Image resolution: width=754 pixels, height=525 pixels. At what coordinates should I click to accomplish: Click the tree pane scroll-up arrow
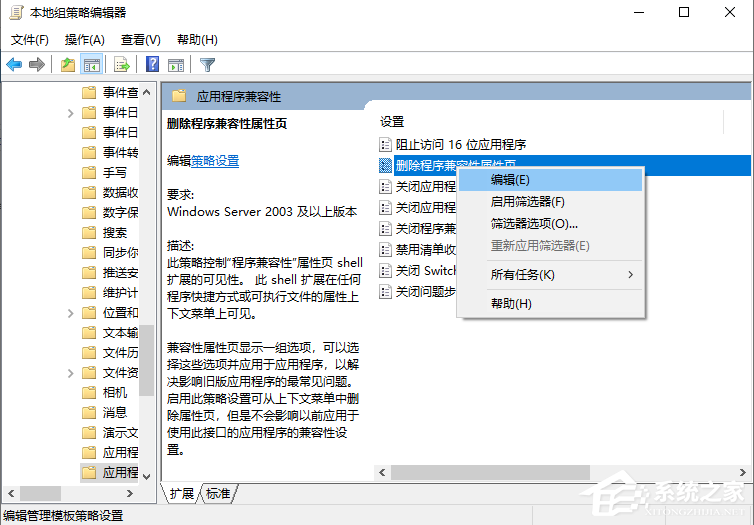pos(147,92)
